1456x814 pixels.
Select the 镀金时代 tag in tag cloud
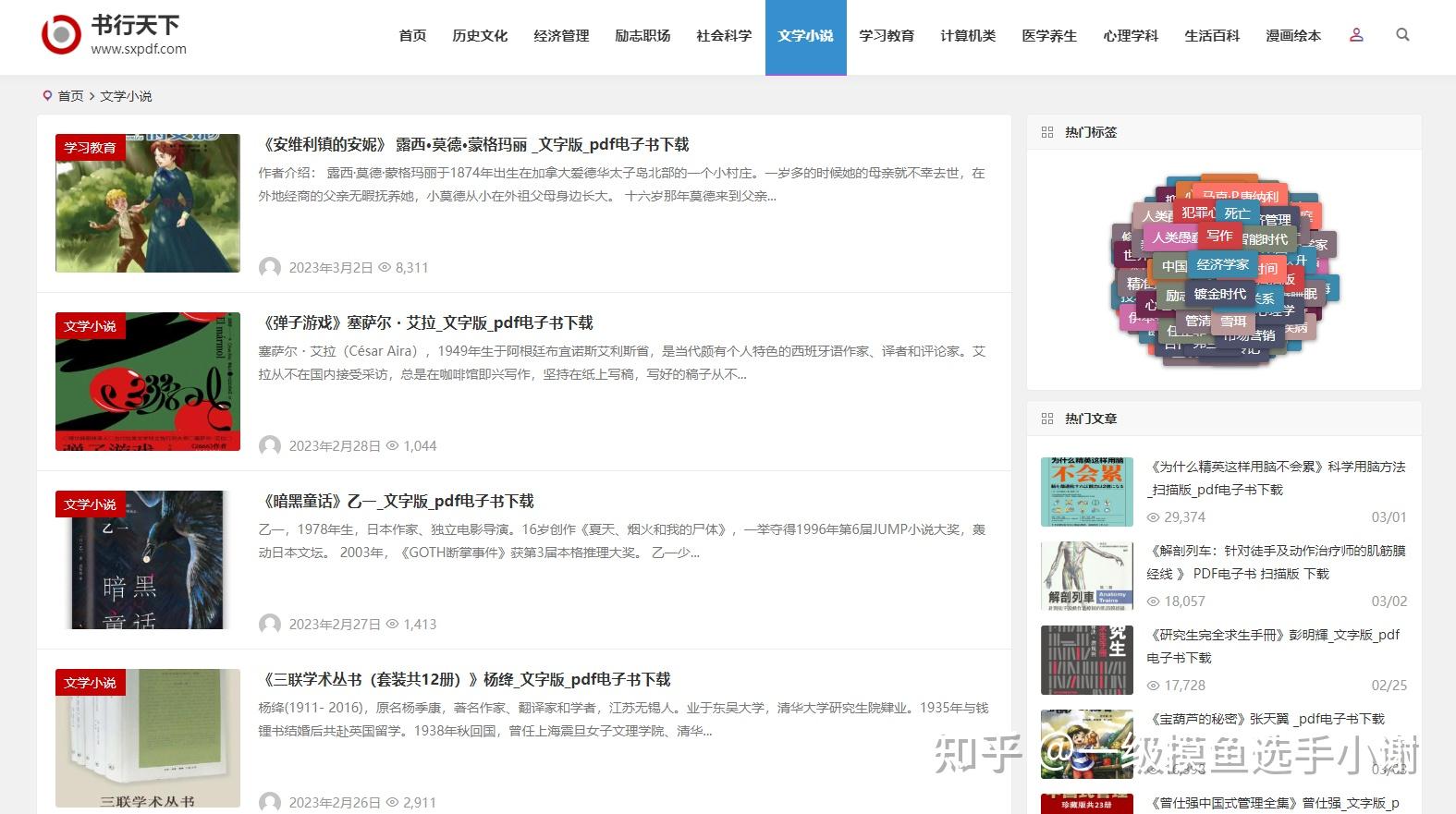(1220, 295)
